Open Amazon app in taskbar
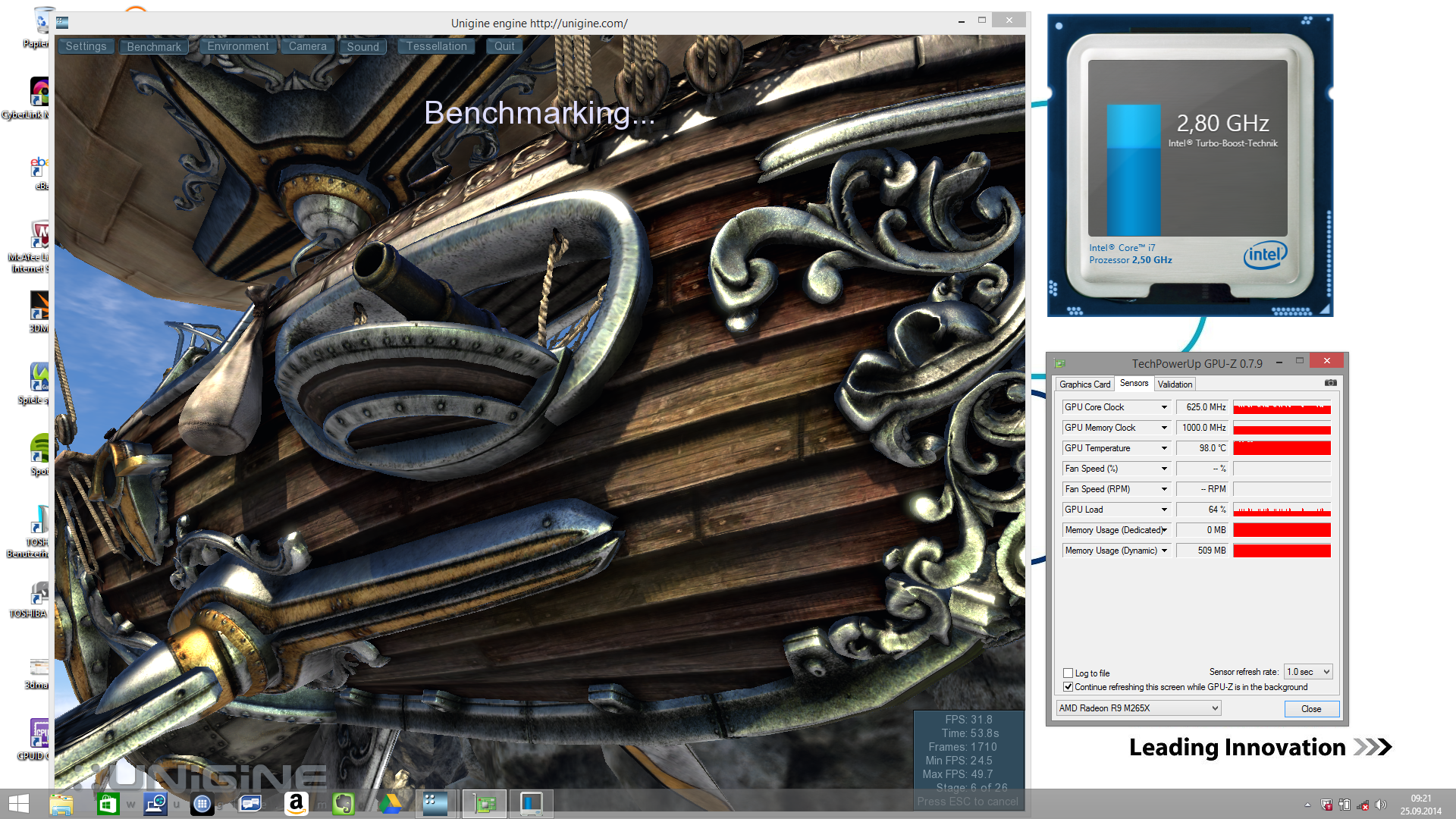1456x819 pixels. coord(297,804)
